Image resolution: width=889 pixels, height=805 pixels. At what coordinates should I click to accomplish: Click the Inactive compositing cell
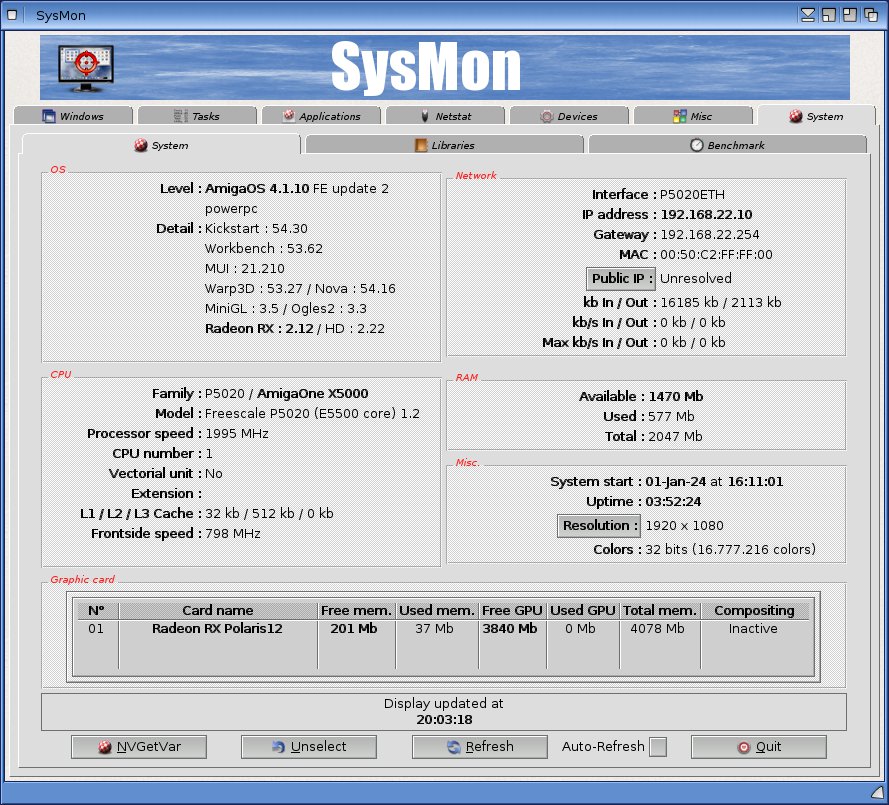pos(753,628)
